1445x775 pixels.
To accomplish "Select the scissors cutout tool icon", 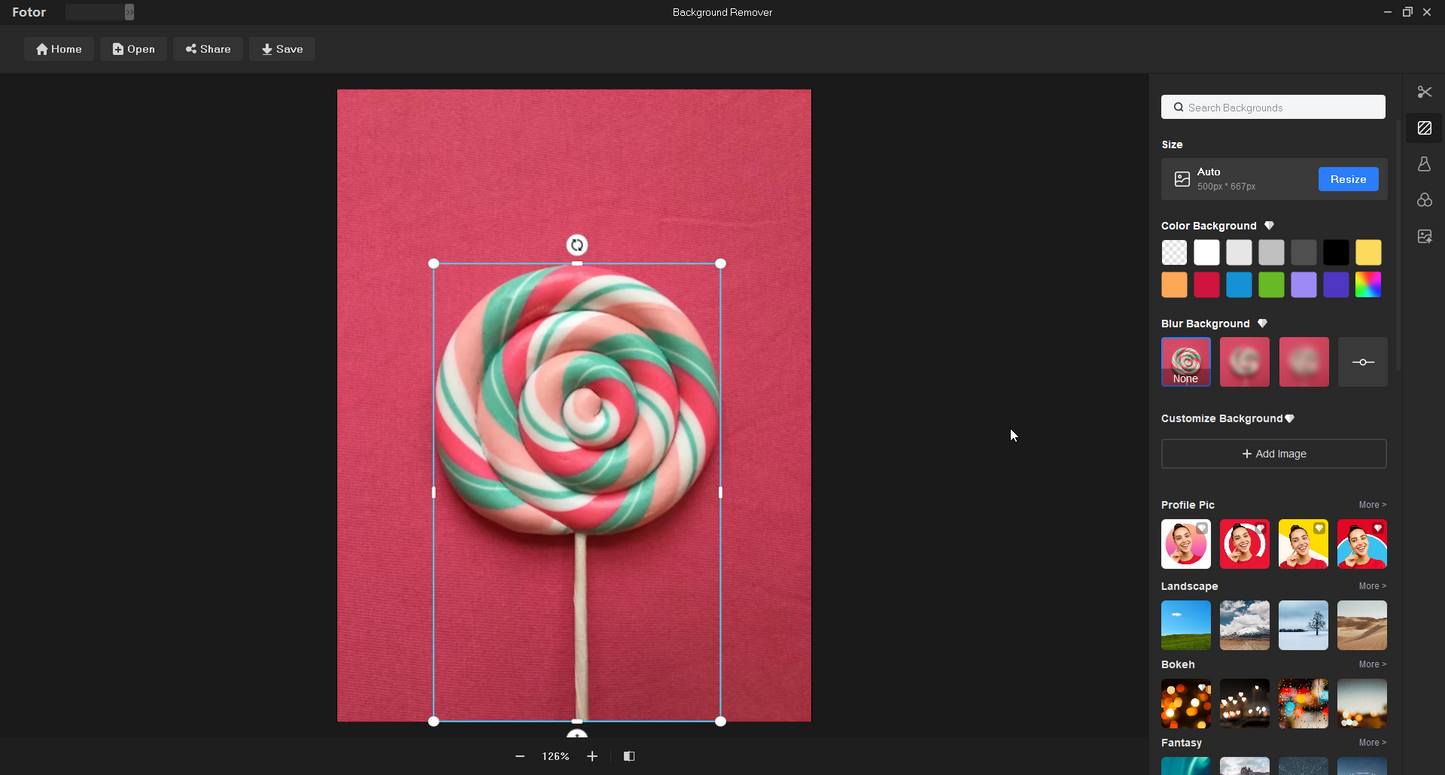I will click(1424, 92).
